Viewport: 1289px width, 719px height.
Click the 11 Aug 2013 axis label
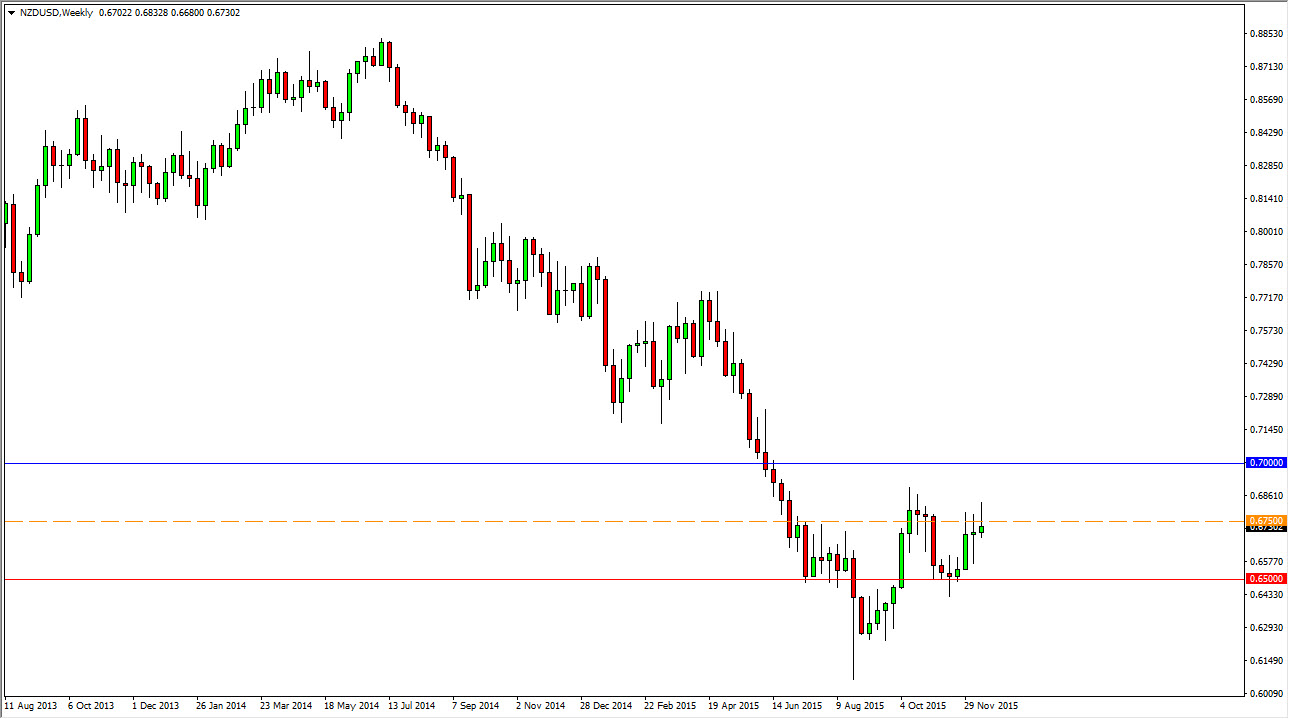(x=31, y=705)
